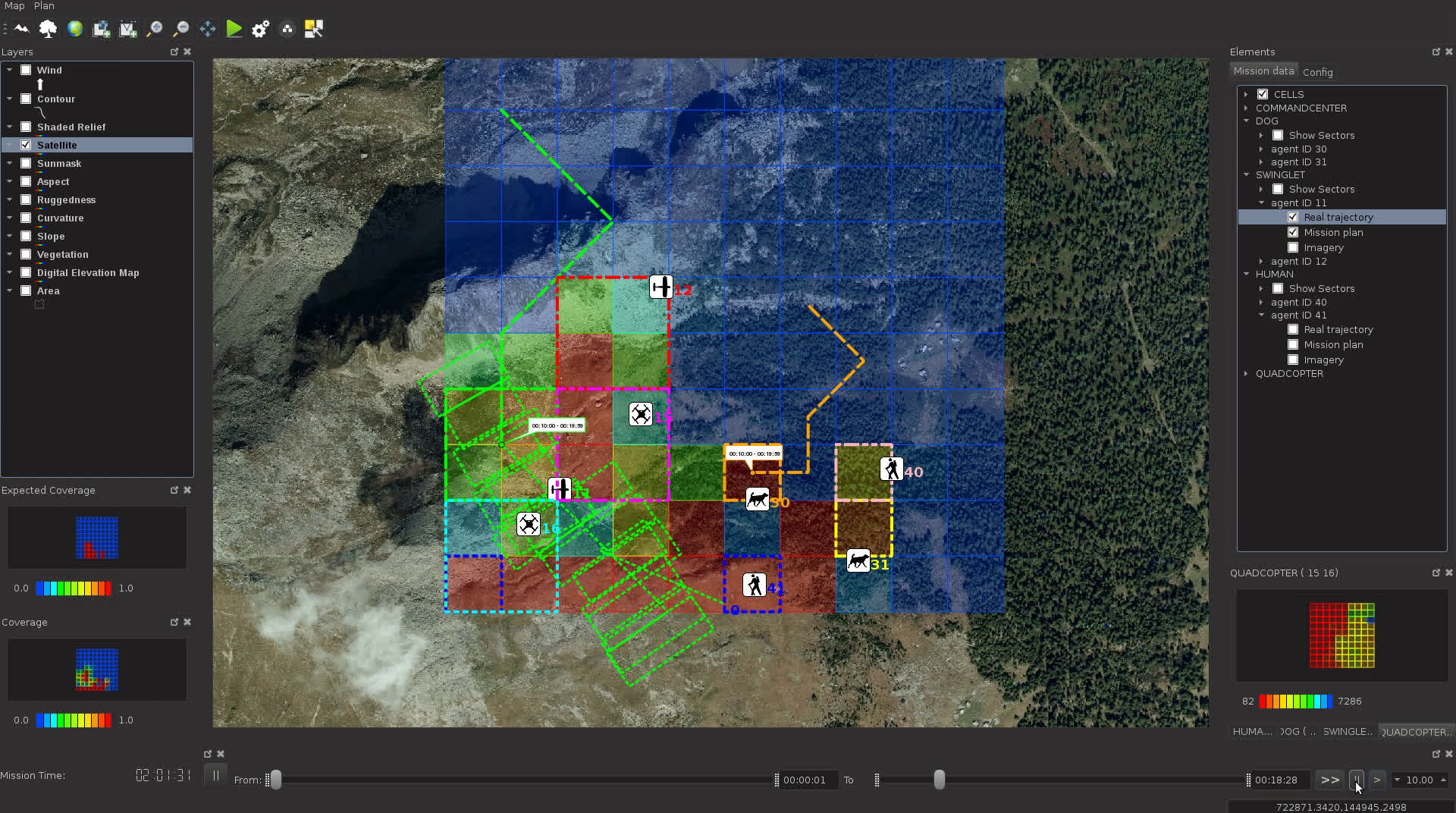
Task: Click the grid cell selection icon
Action: pos(313,29)
